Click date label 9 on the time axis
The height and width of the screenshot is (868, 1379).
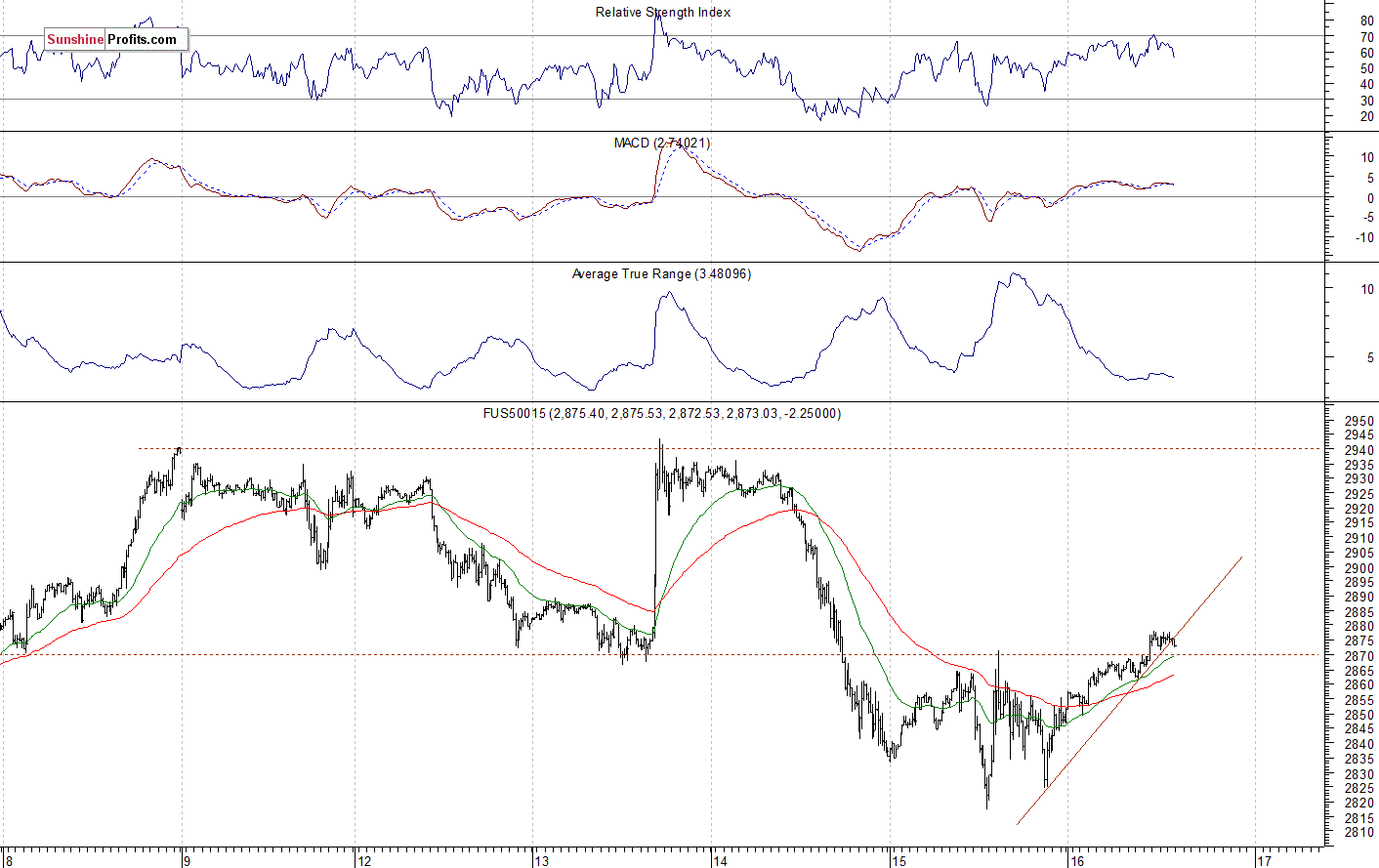tap(186, 860)
